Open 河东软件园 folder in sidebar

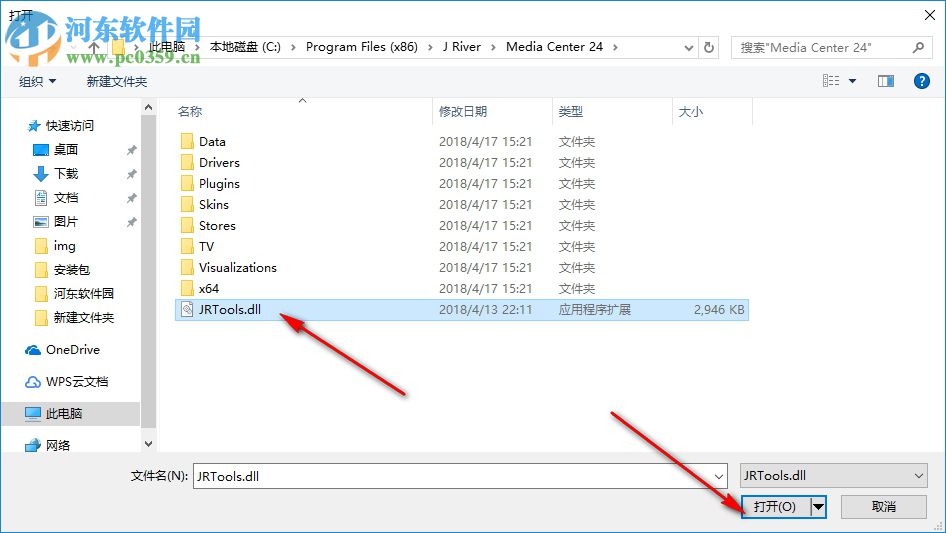(x=83, y=294)
